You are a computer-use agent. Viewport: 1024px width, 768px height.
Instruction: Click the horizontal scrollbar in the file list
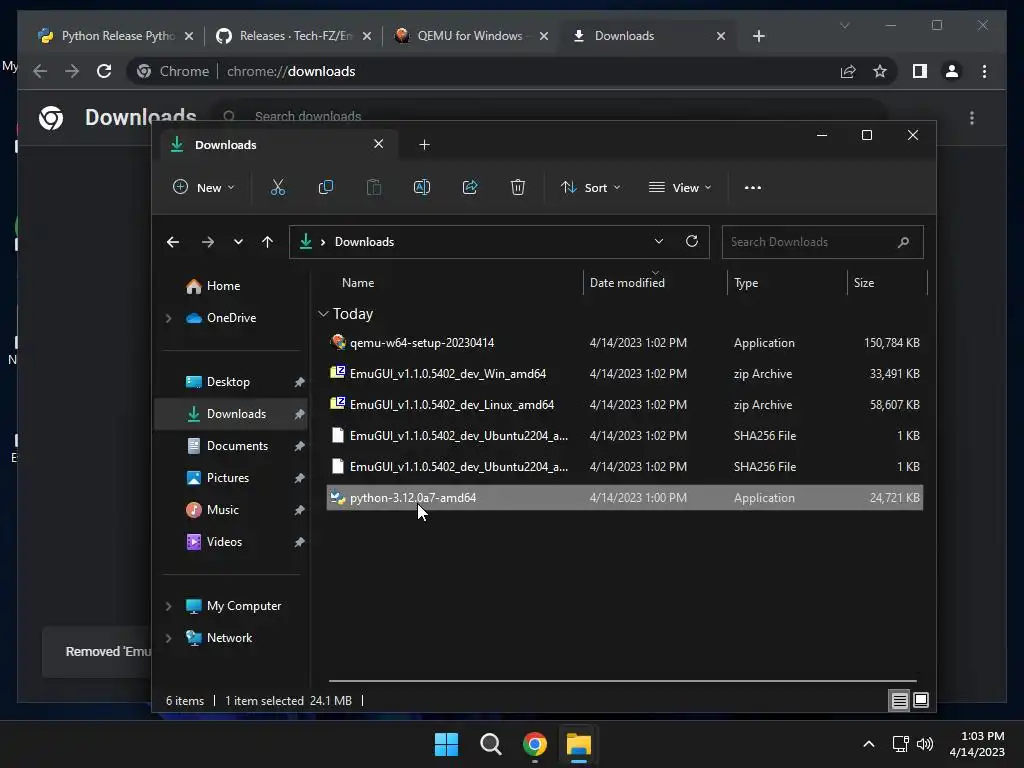622,681
